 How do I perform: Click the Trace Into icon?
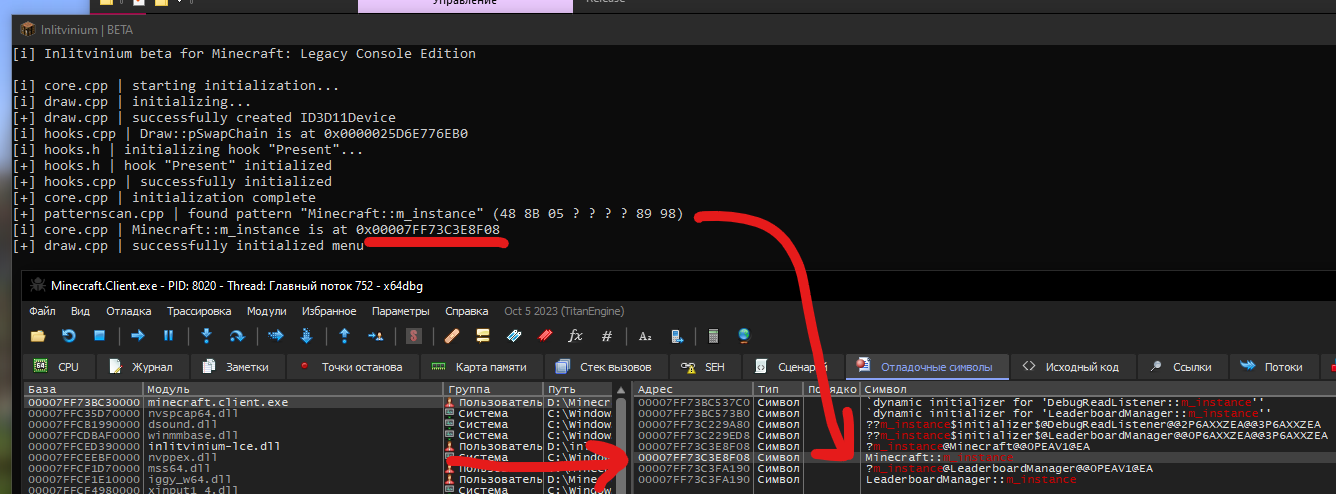coord(276,336)
